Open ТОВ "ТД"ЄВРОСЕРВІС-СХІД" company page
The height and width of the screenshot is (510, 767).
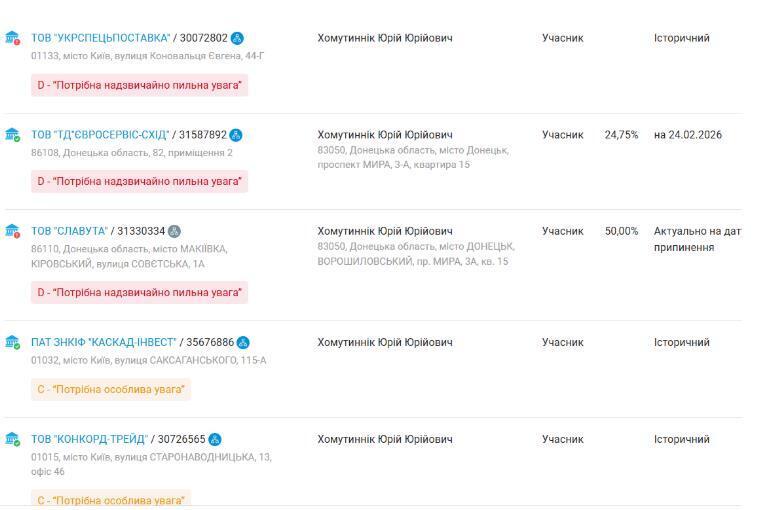pos(100,135)
